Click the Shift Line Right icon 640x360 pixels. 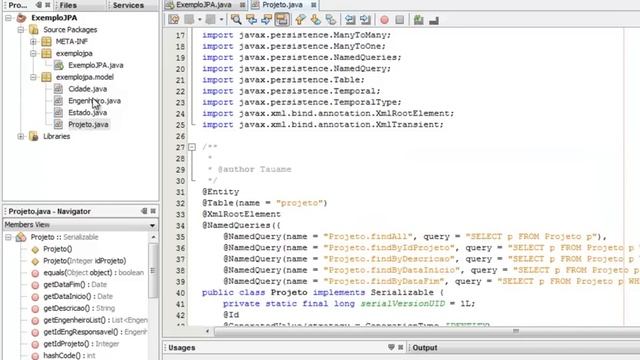pos(365,20)
